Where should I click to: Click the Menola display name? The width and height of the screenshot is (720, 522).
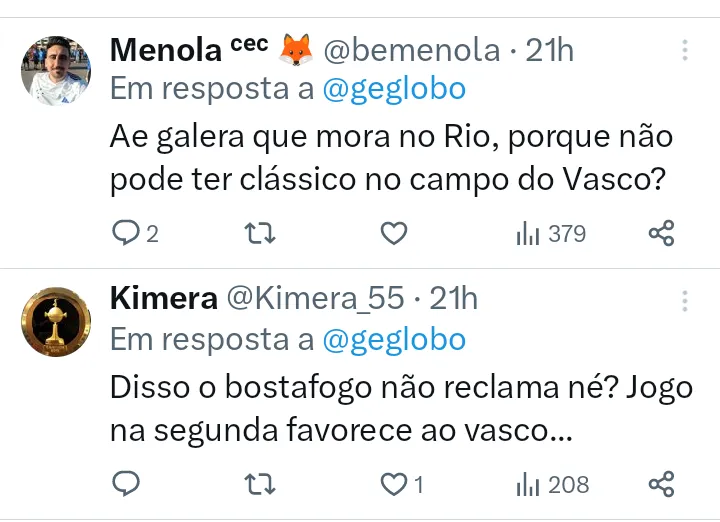(x=163, y=49)
